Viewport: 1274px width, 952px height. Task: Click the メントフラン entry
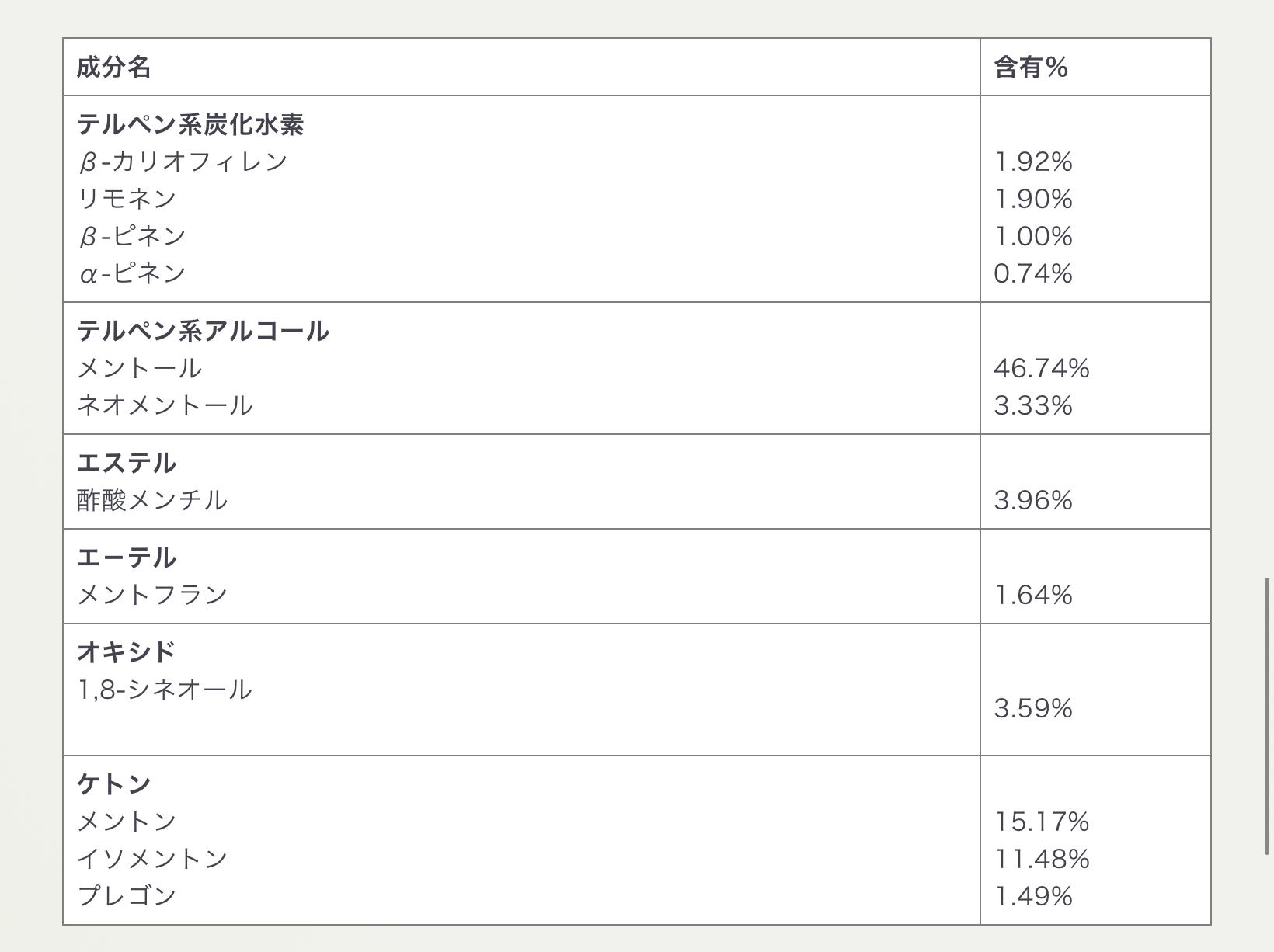(152, 595)
